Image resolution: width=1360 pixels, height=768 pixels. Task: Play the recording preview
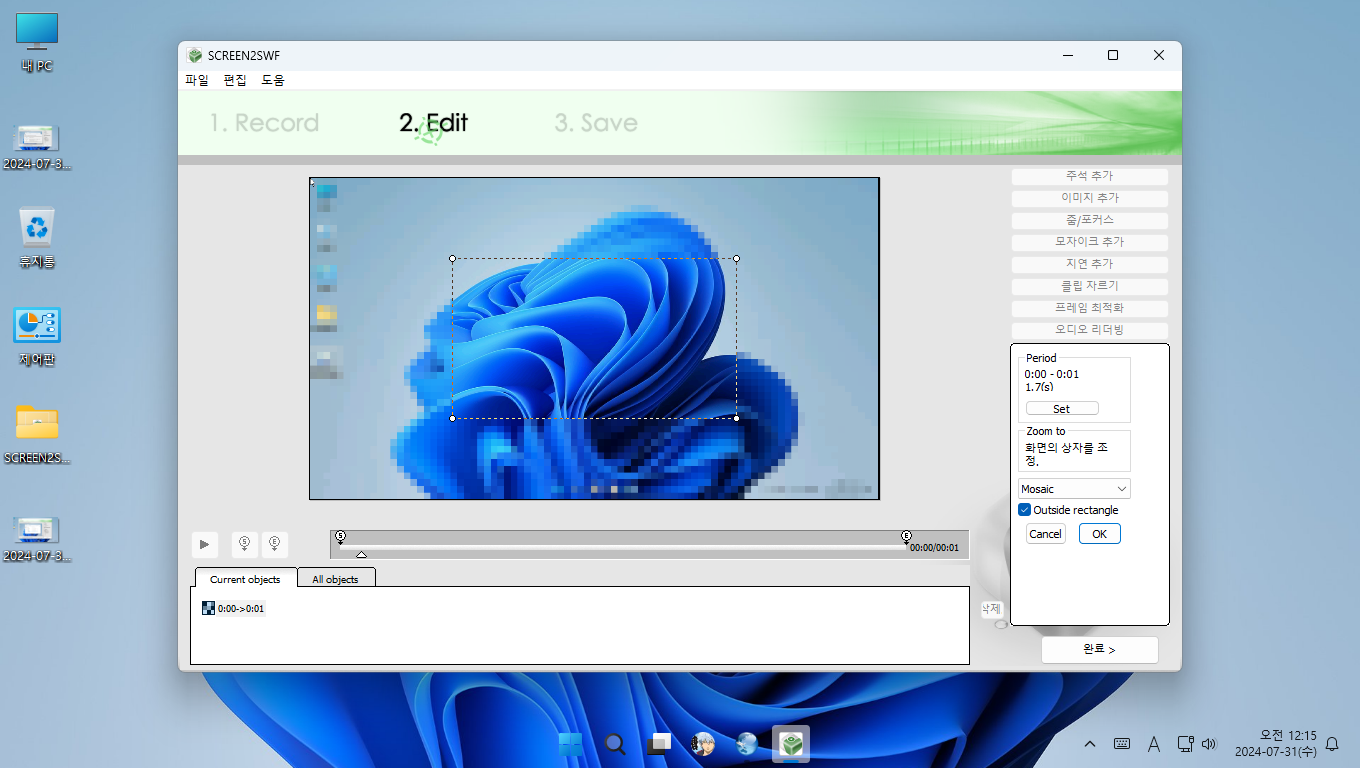[205, 544]
